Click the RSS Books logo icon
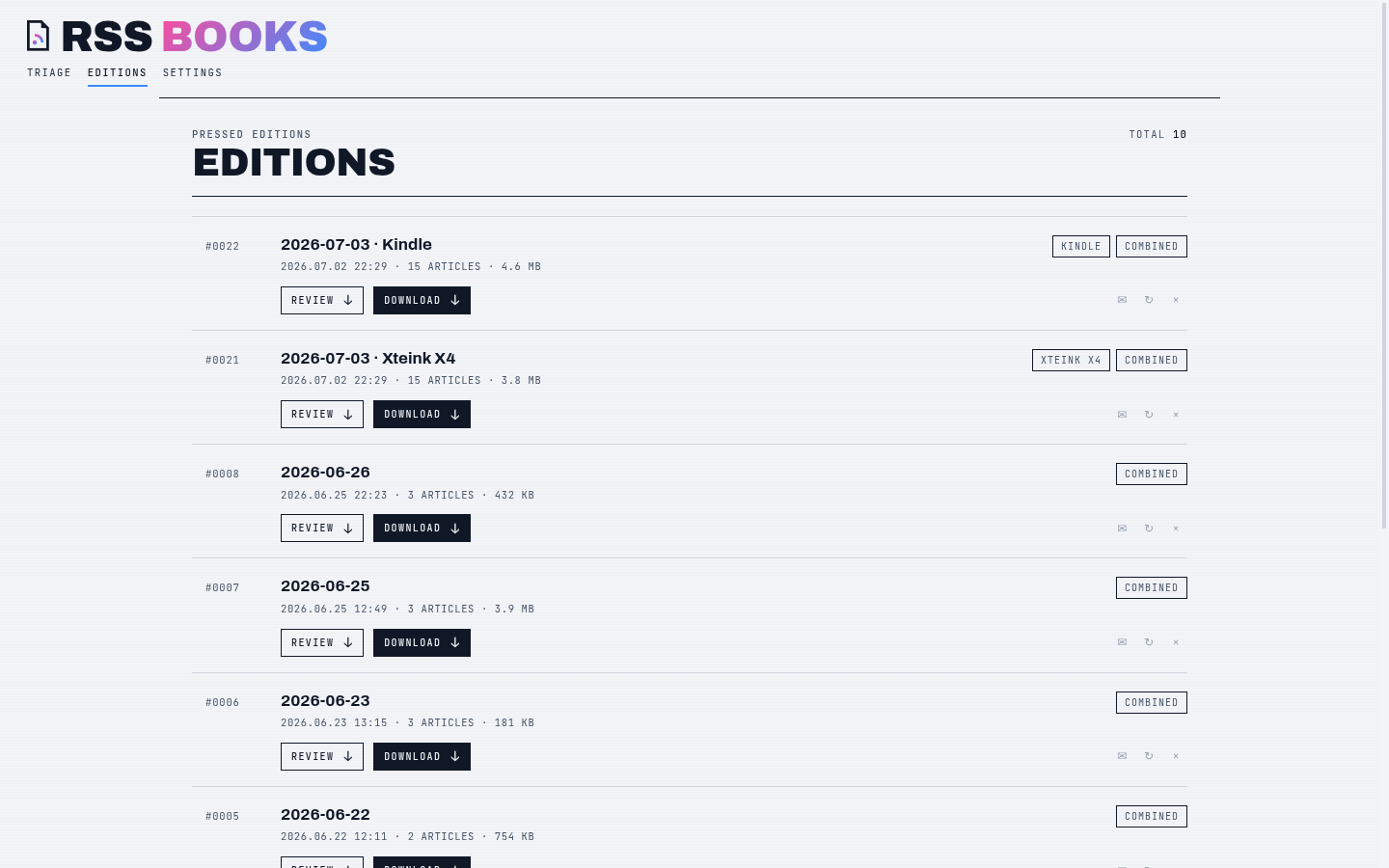The image size is (1389, 868). [x=38, y=36]
